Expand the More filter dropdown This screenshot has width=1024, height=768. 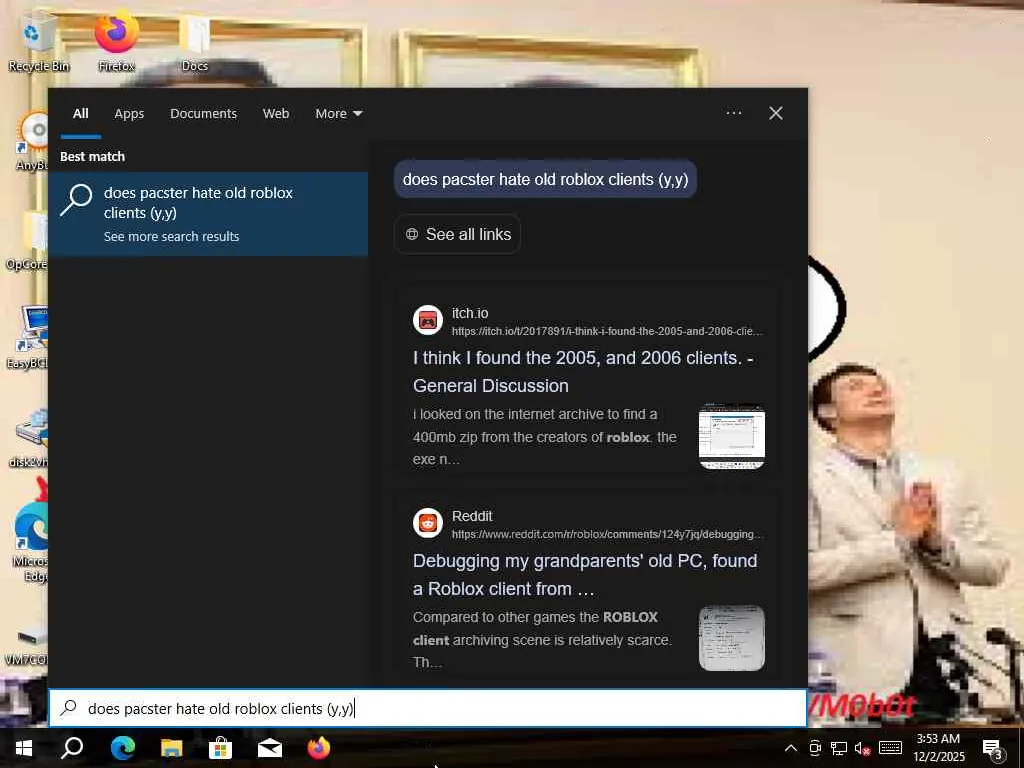click(x=338, y=114)
